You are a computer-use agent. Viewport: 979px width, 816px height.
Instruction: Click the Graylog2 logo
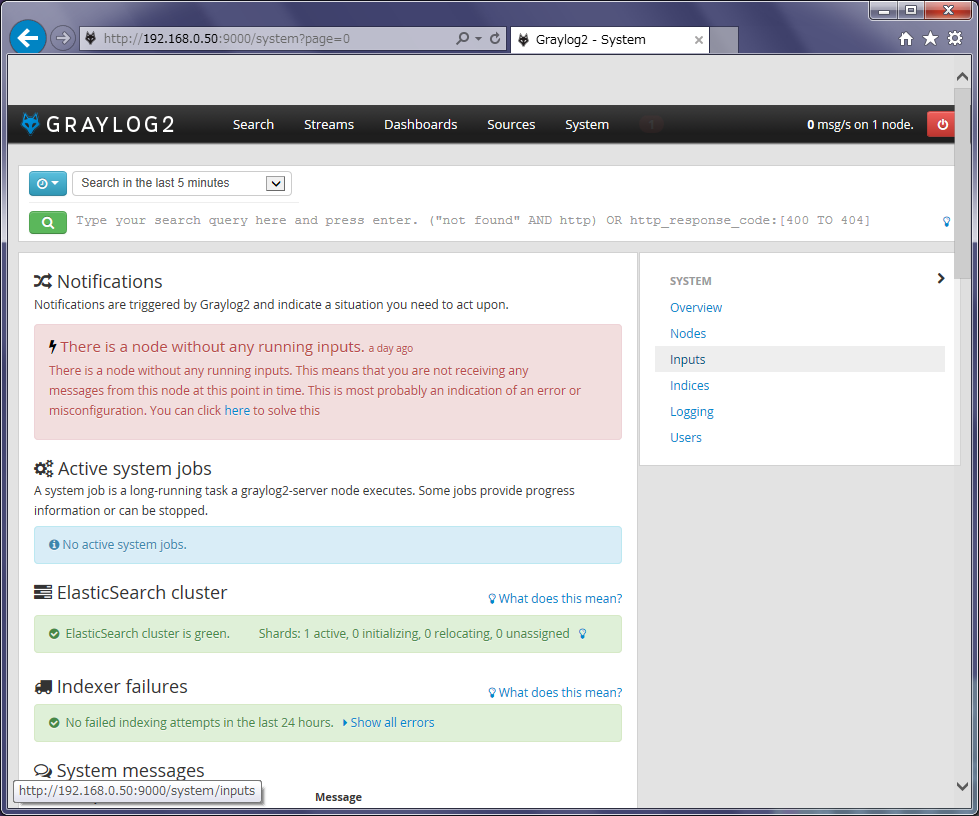coord(97,124)
